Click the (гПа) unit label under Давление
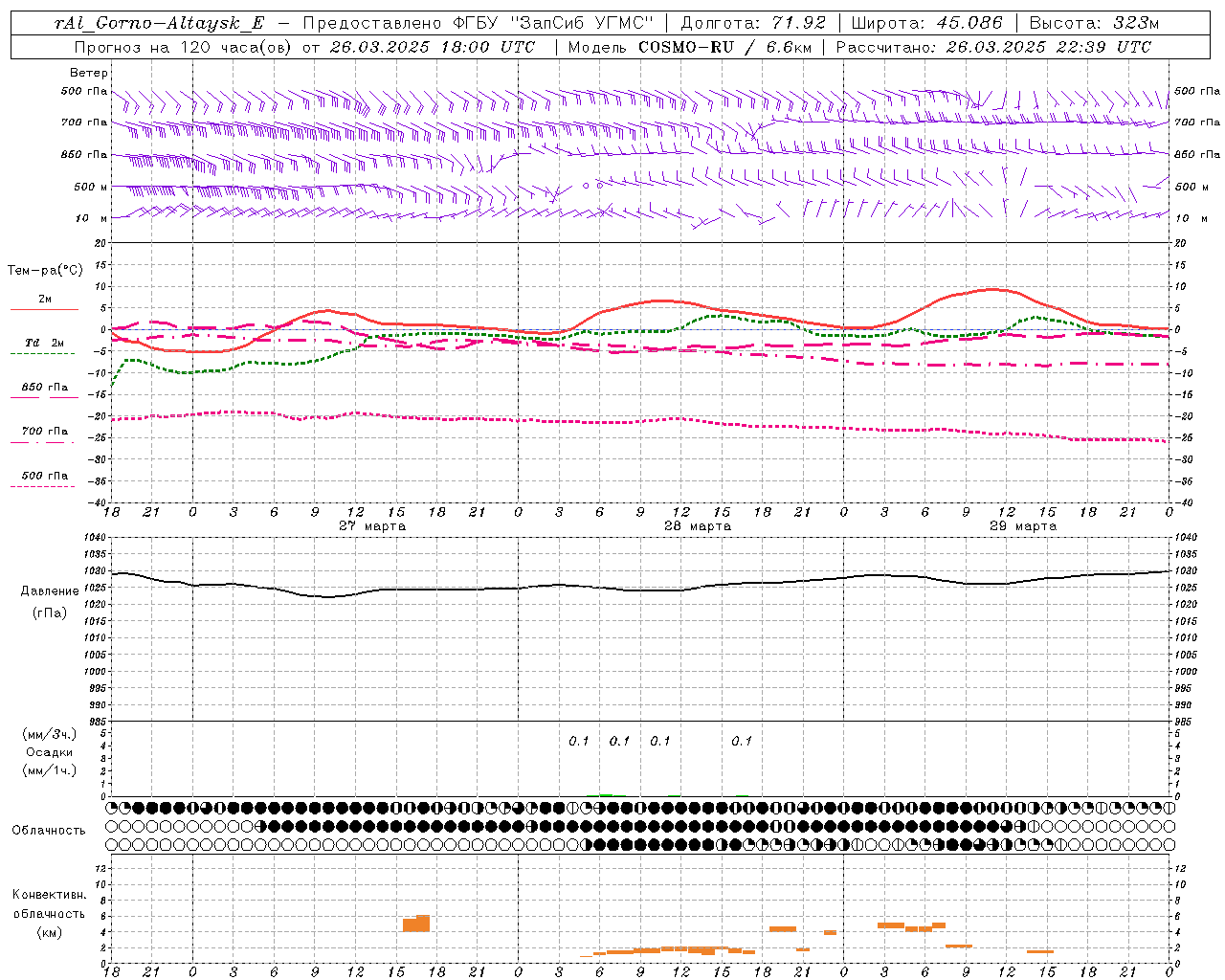The width and height of the screenshot is (1225, 980). [50, 612]
